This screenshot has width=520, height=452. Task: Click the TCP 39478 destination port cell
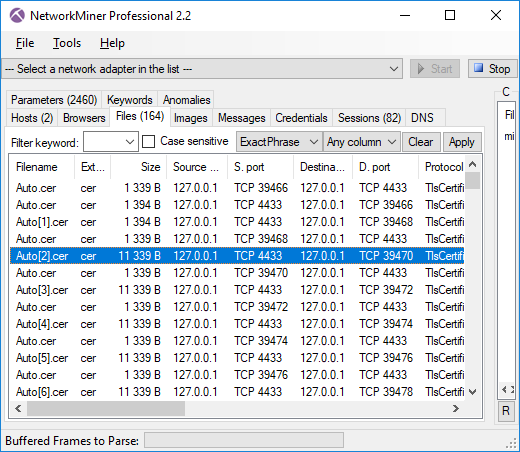(386, 392)
